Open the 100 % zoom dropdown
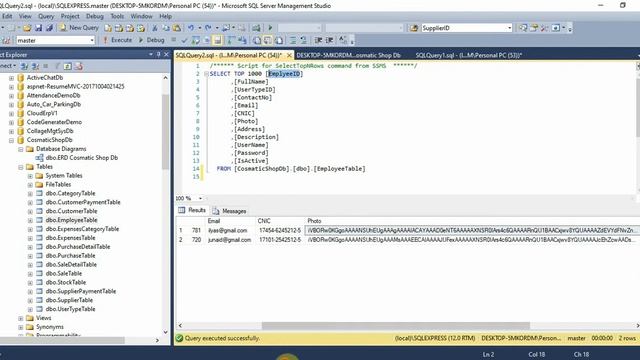The width and height of the screenshot is (640, 360). [200, 198]
